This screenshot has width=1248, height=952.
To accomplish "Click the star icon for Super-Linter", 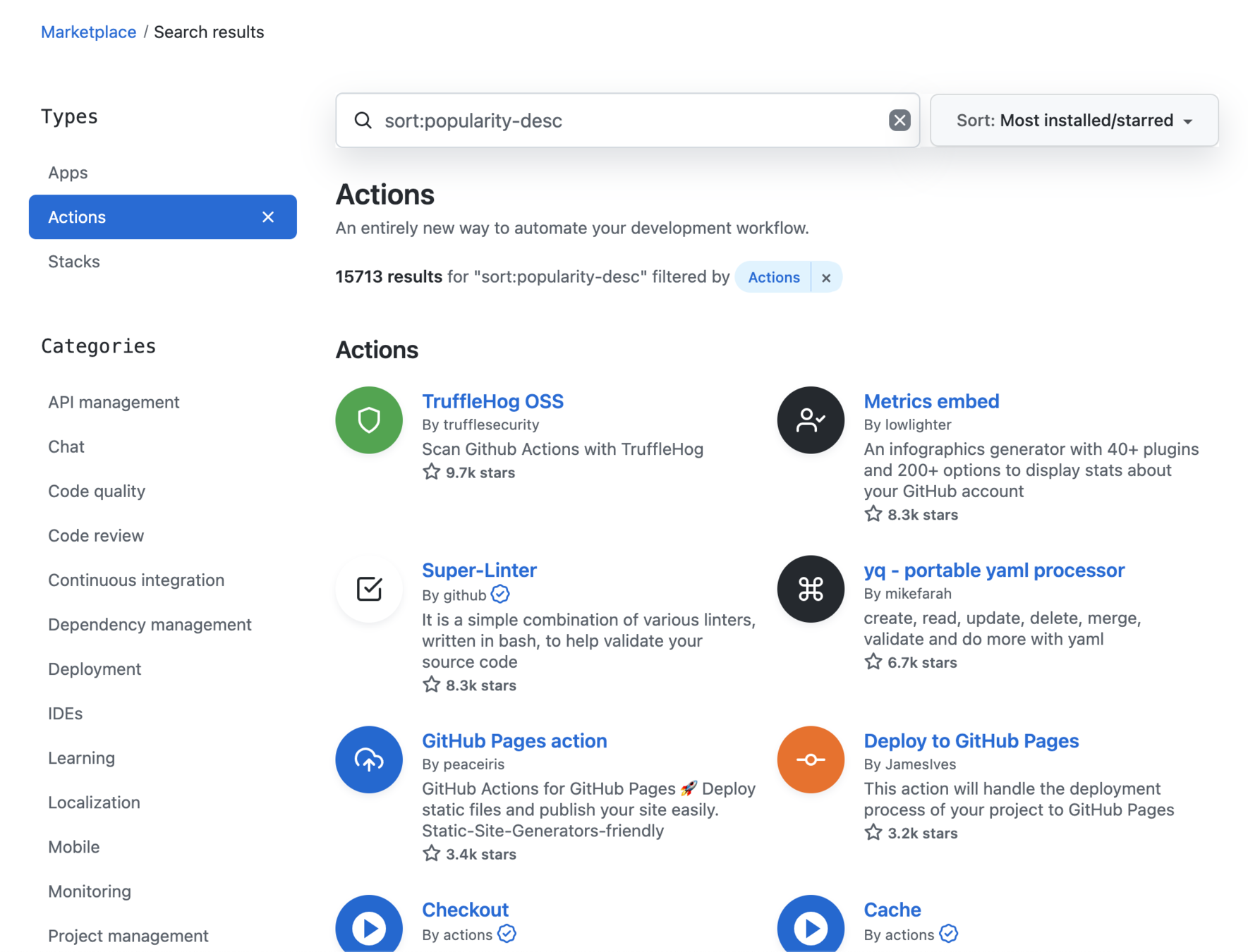I will coord(432,685).
